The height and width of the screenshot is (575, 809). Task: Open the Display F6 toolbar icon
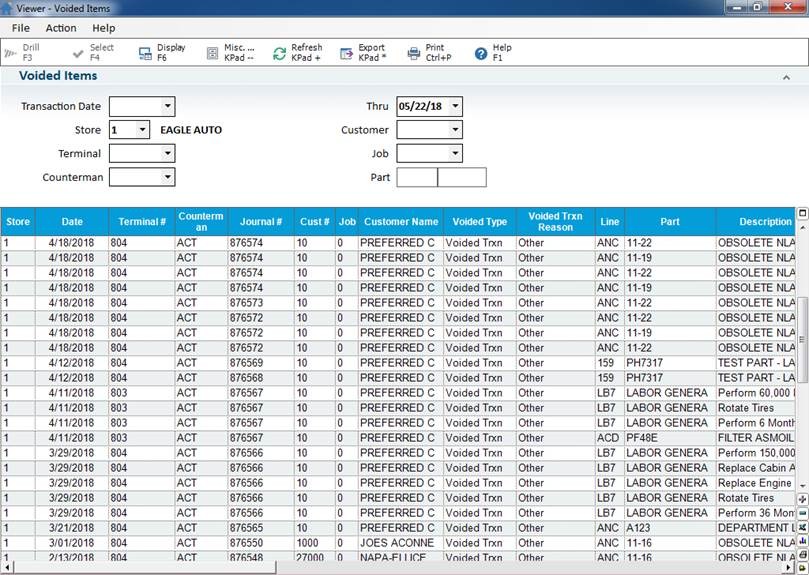145,53
